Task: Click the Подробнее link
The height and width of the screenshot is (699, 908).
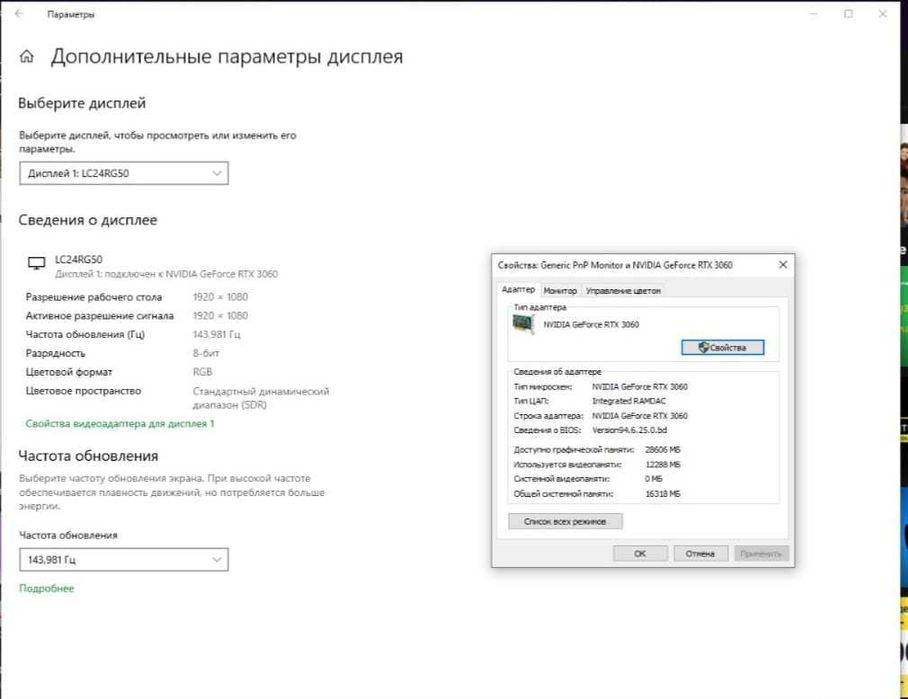Action: [x=47, y=588]
